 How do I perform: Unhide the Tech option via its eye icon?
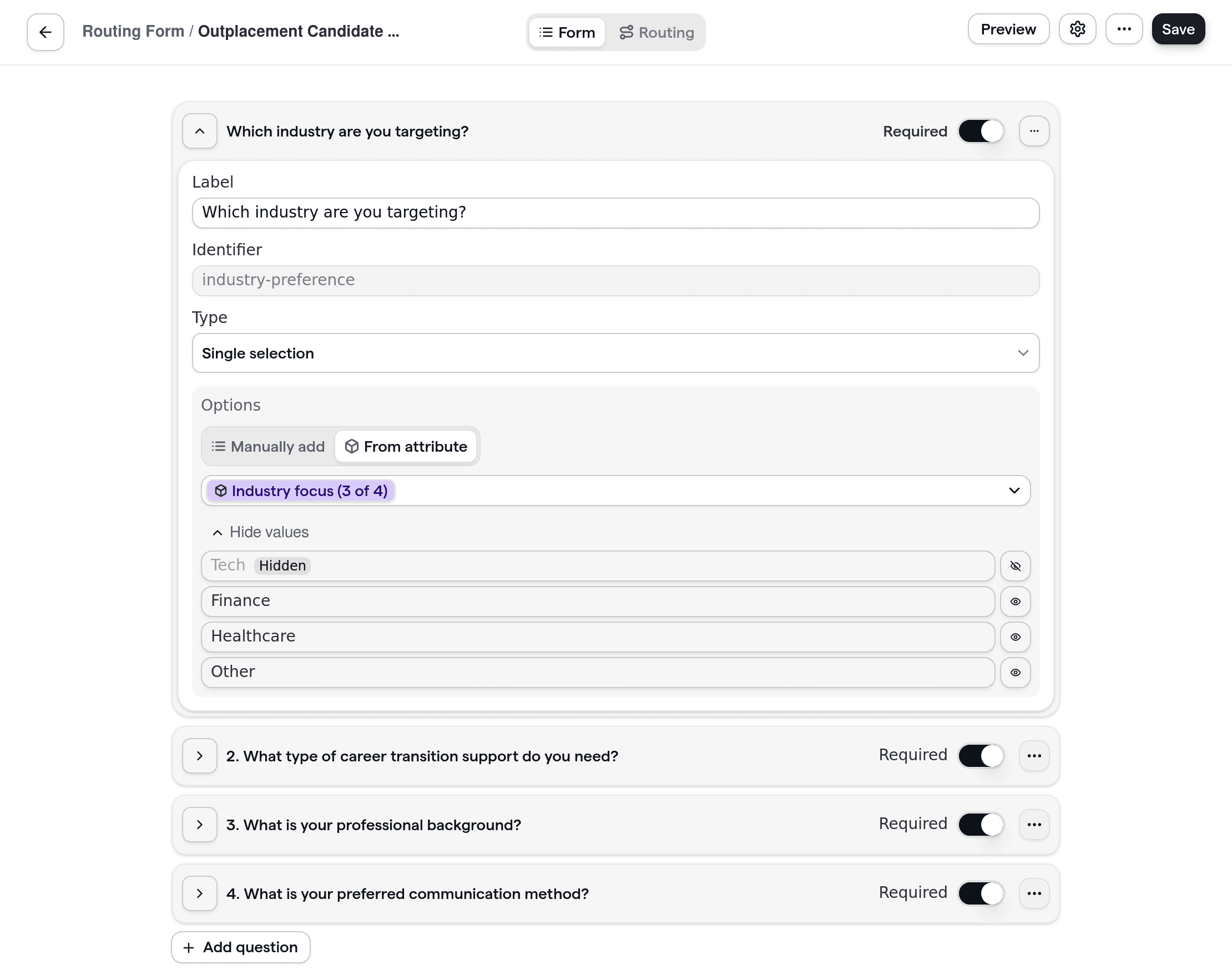1016,565
